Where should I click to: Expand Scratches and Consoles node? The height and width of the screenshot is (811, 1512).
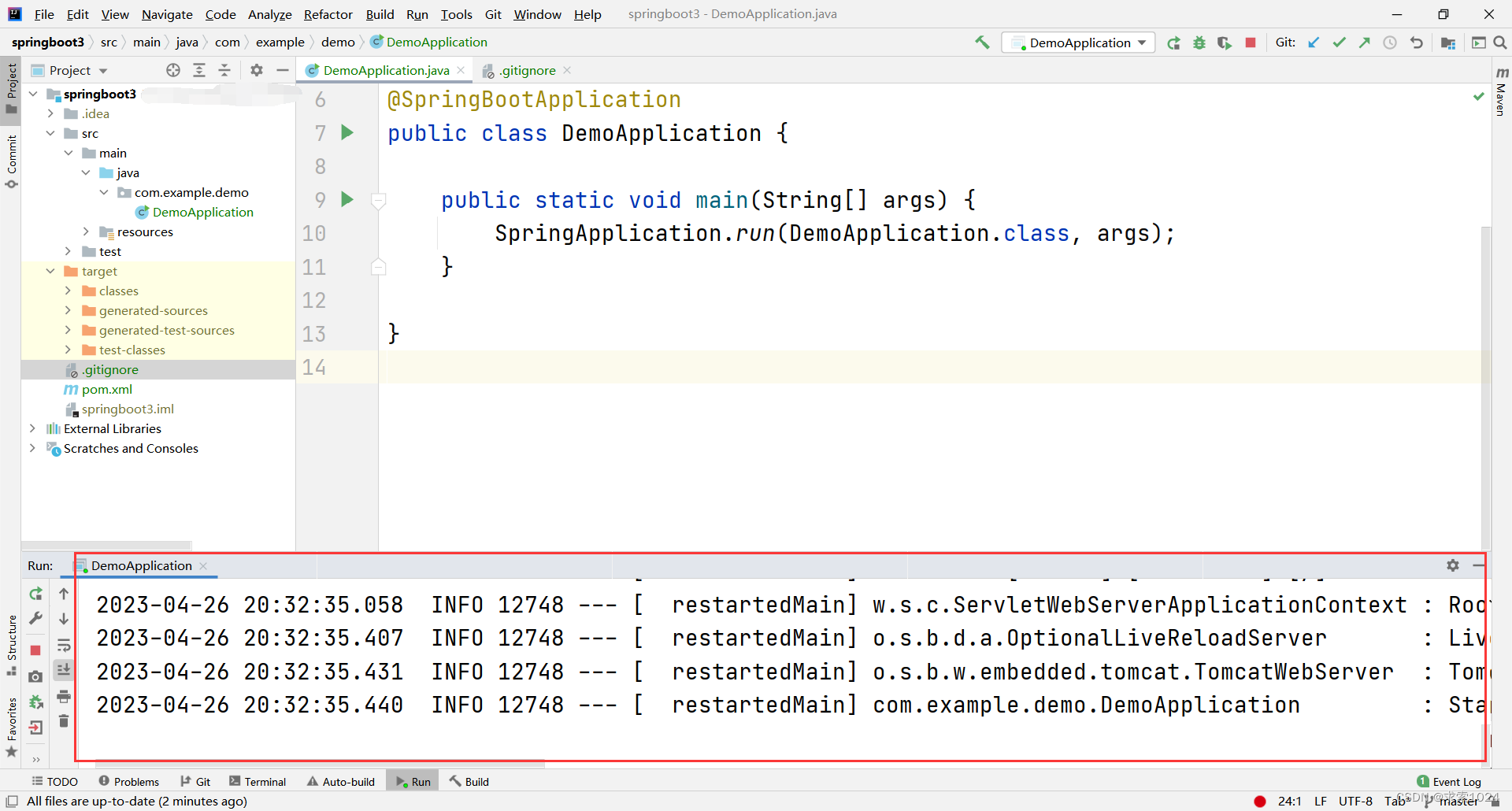click(33, 448)
